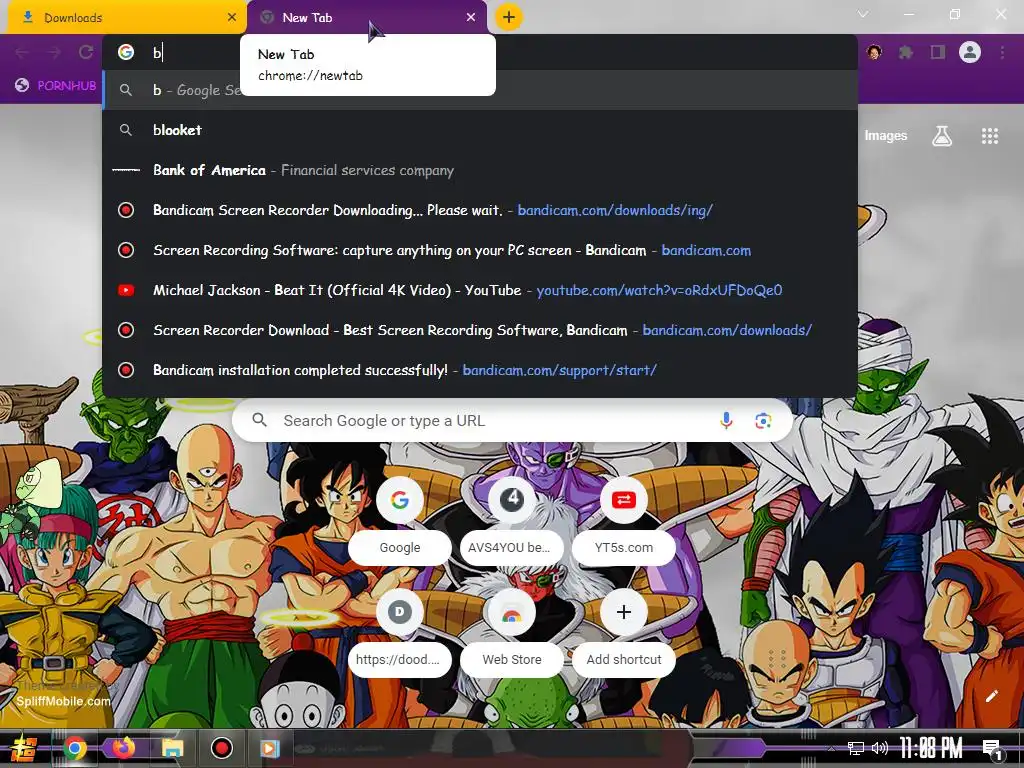Open the YT5s.com shortcut tile

[x=624, y=520]
